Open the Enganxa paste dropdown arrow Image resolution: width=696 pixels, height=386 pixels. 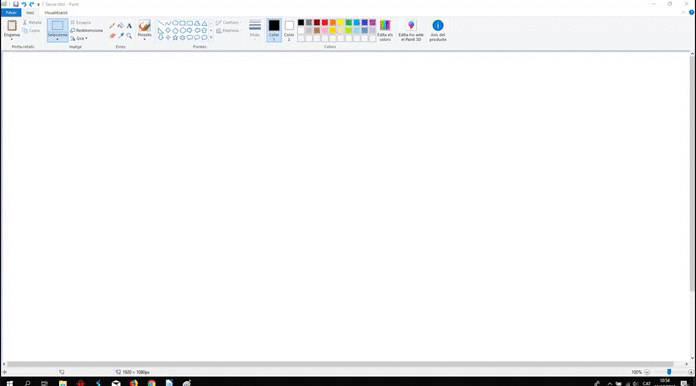tap(12, 39)
